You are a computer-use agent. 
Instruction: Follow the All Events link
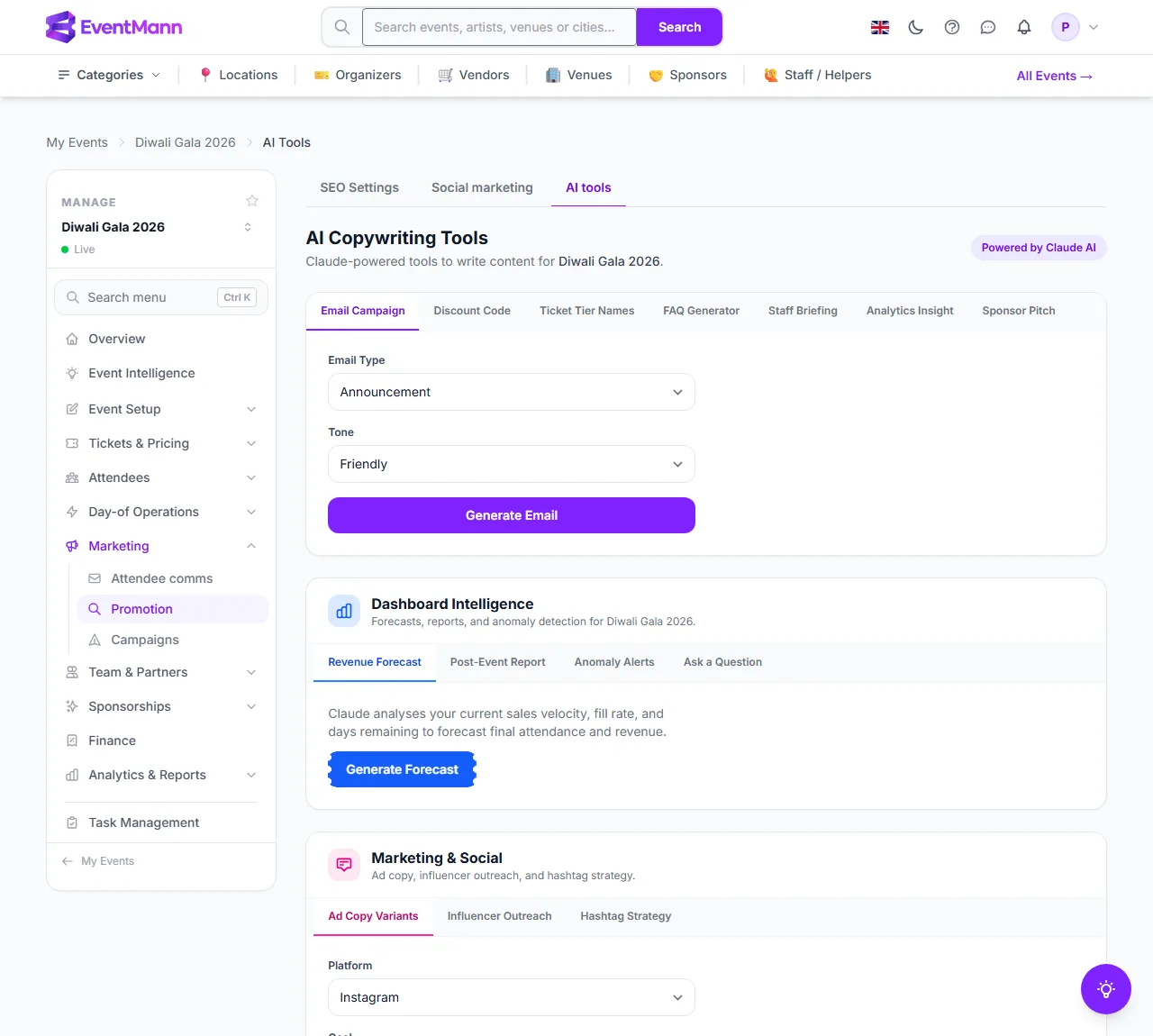pos(1055,76)
